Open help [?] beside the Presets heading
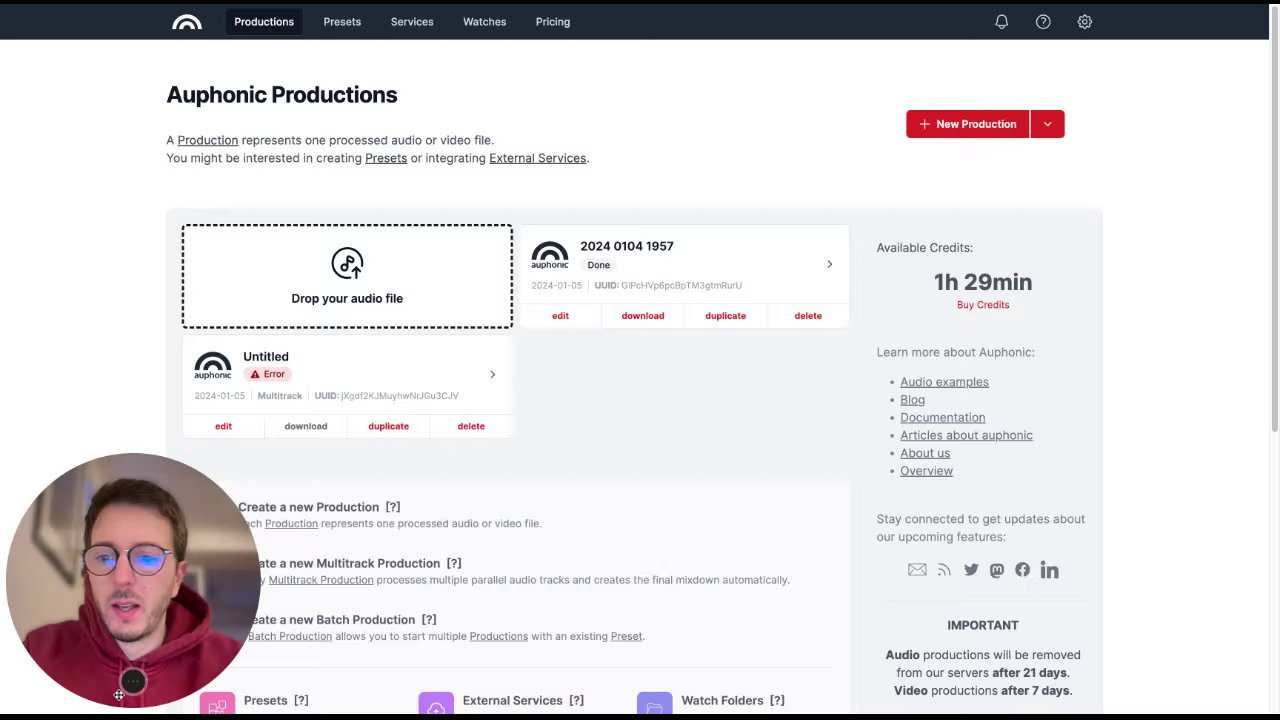 (301, 701)
